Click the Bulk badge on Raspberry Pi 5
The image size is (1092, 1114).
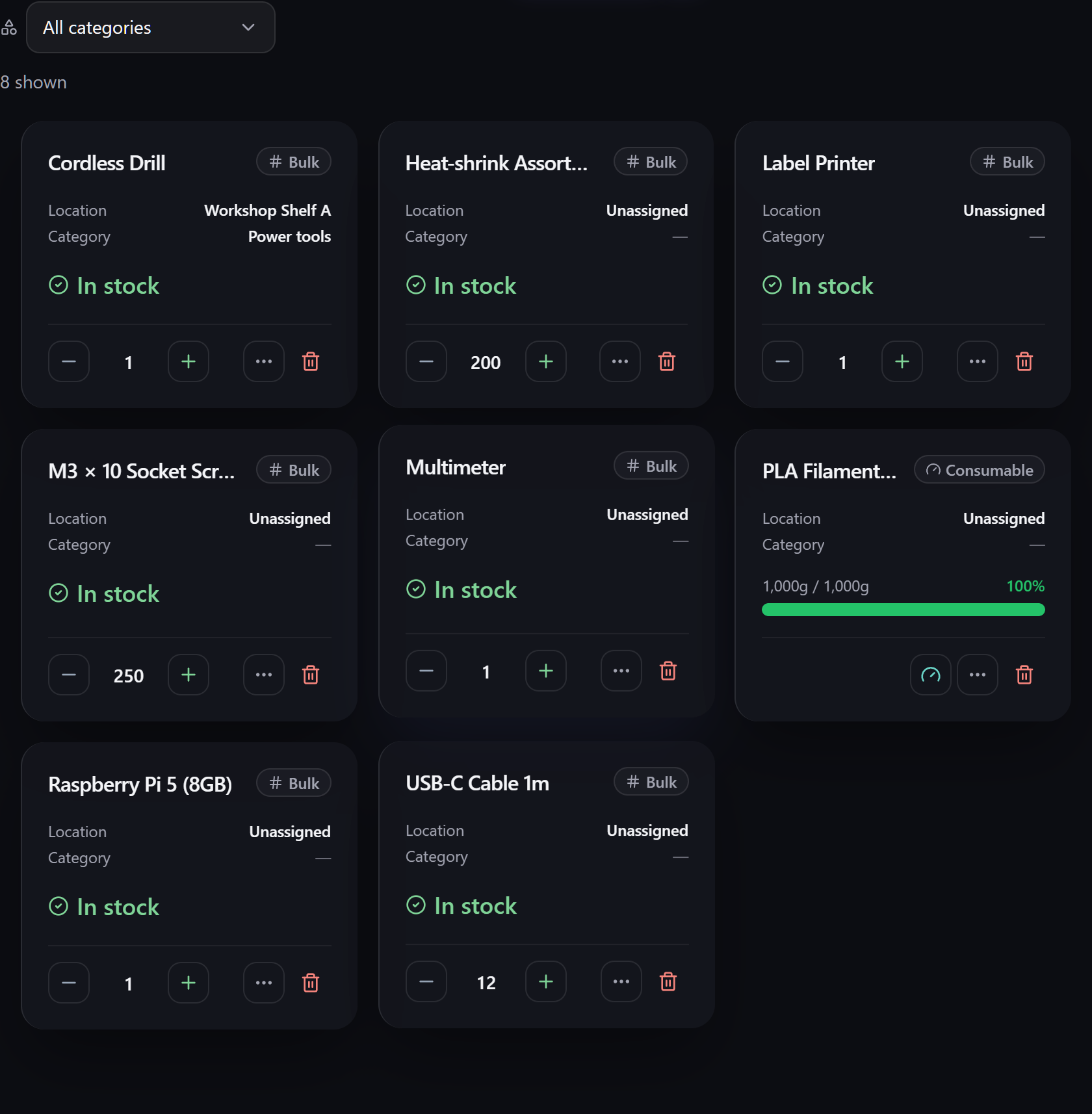(294, 783)
